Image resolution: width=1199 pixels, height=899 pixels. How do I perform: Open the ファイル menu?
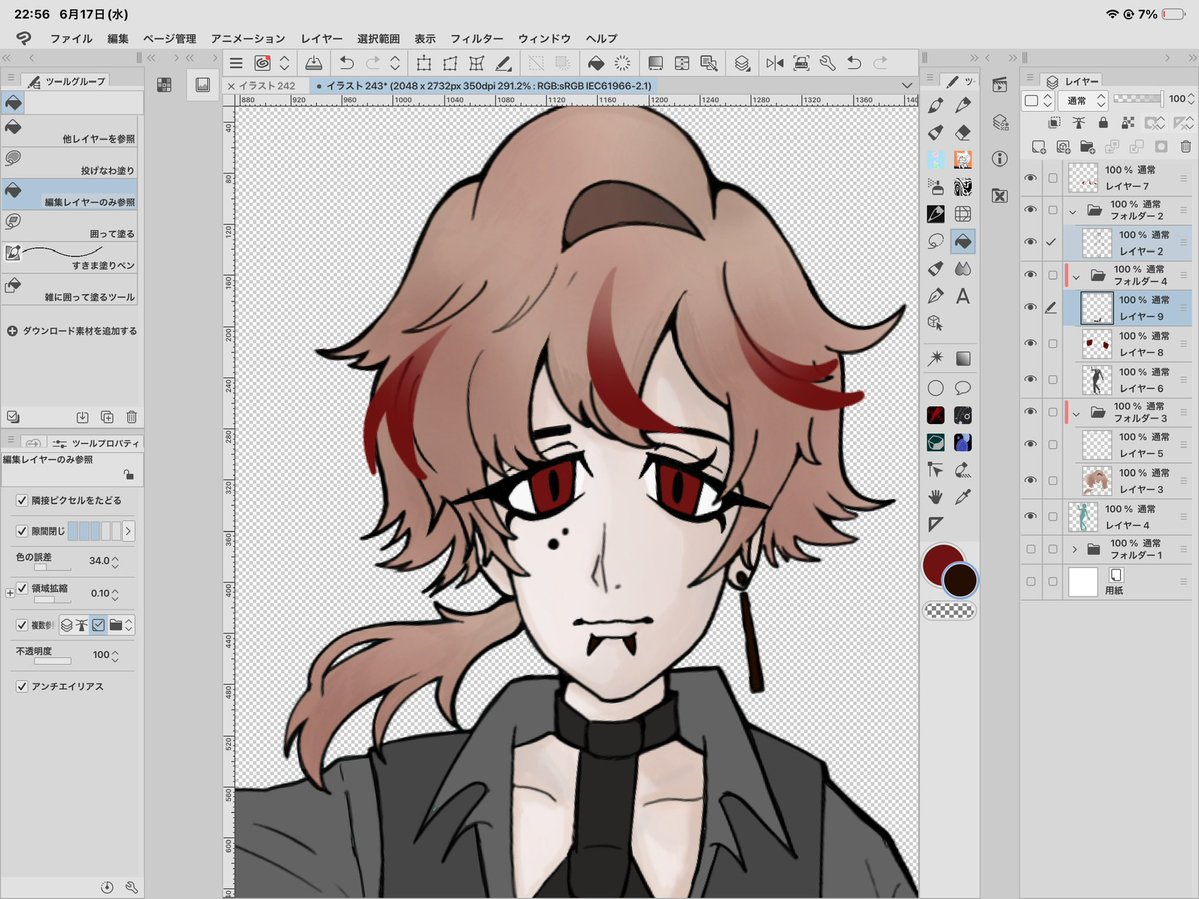(x=71, y=38)
